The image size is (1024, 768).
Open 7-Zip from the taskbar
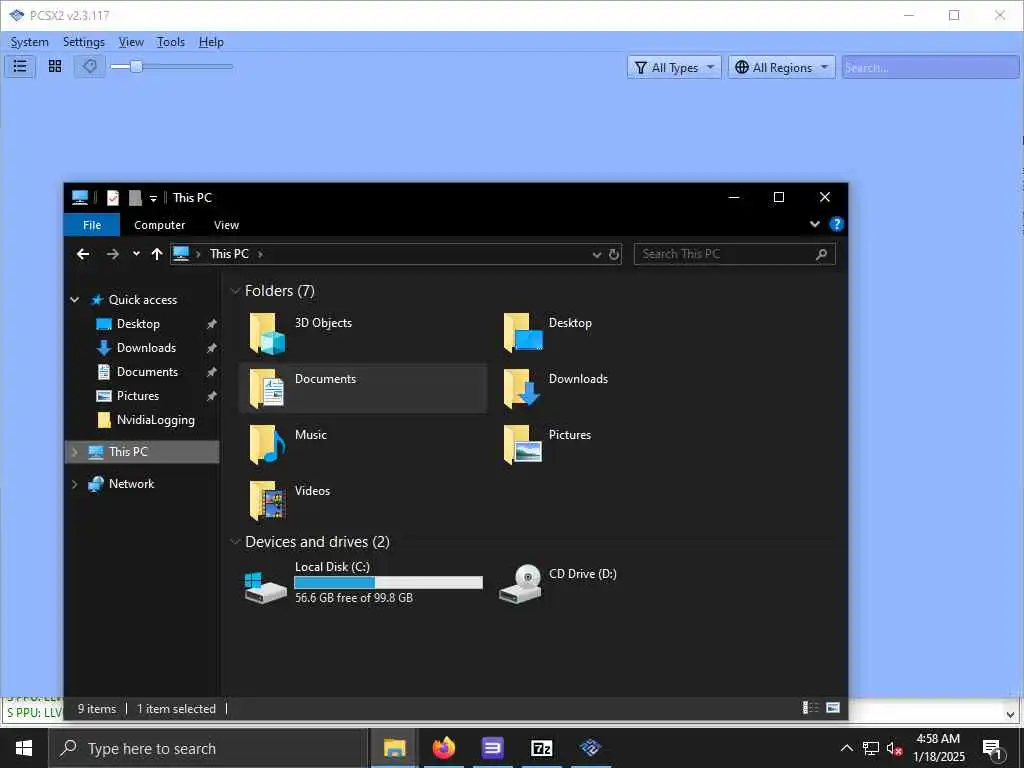tap(541, 748)
